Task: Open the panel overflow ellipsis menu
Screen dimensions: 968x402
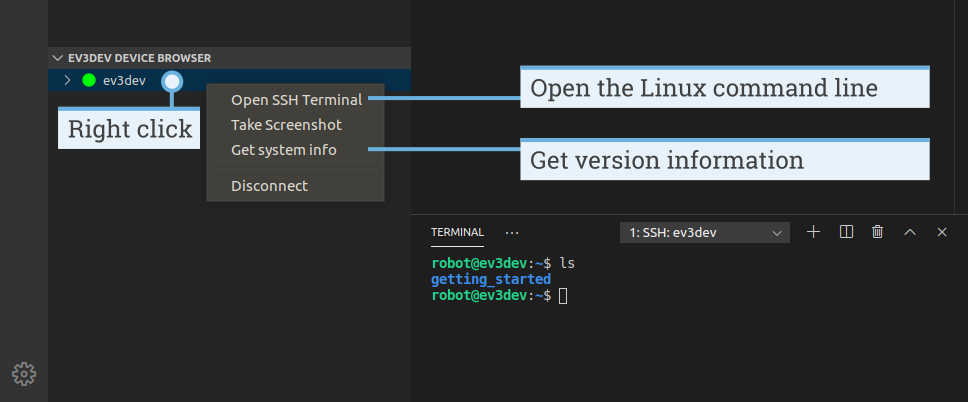Action: click(x=512, y=233)
